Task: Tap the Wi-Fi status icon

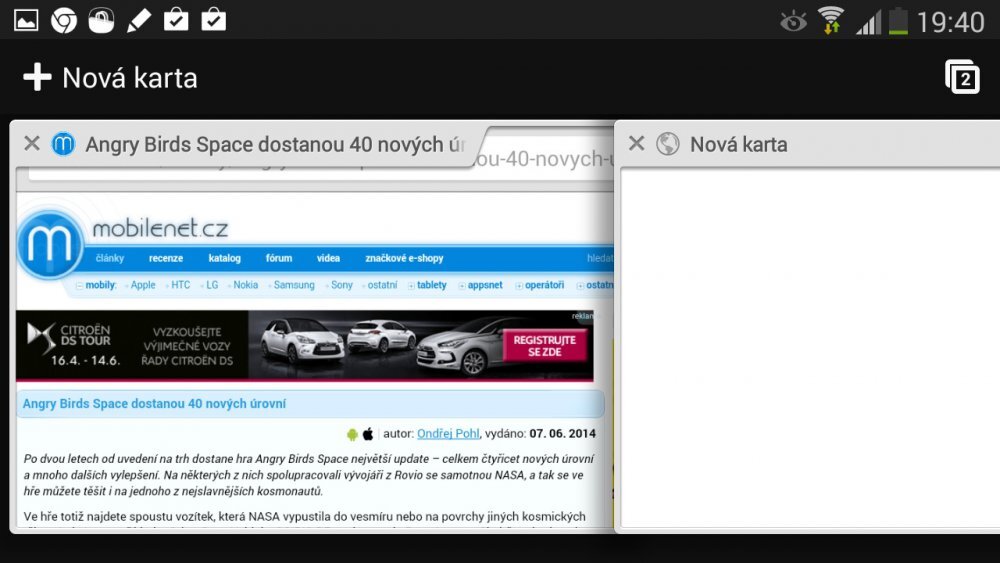Action: click(x=830, y=20)
